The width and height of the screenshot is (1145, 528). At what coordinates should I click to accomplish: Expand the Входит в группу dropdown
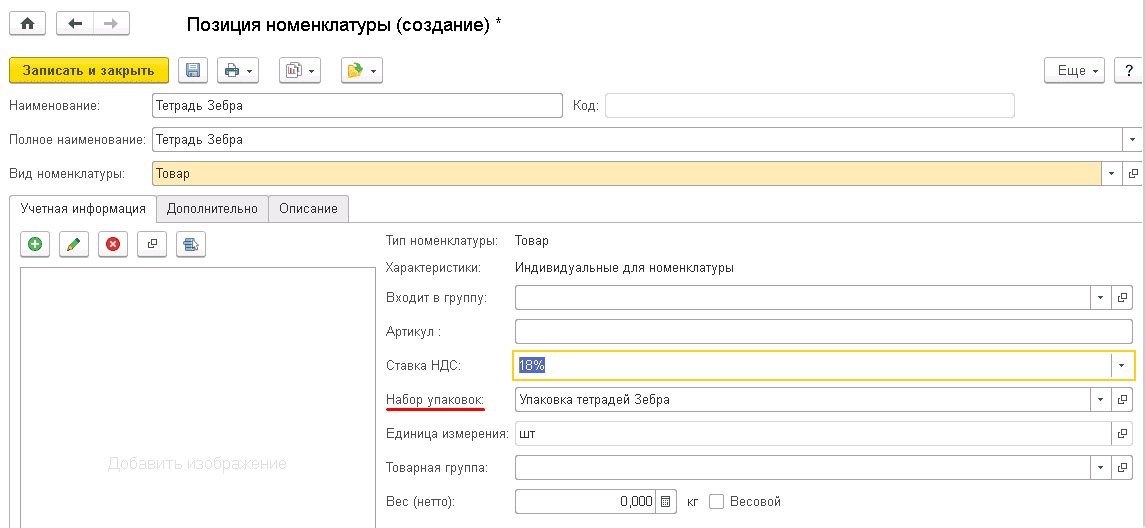(1099, 297)
